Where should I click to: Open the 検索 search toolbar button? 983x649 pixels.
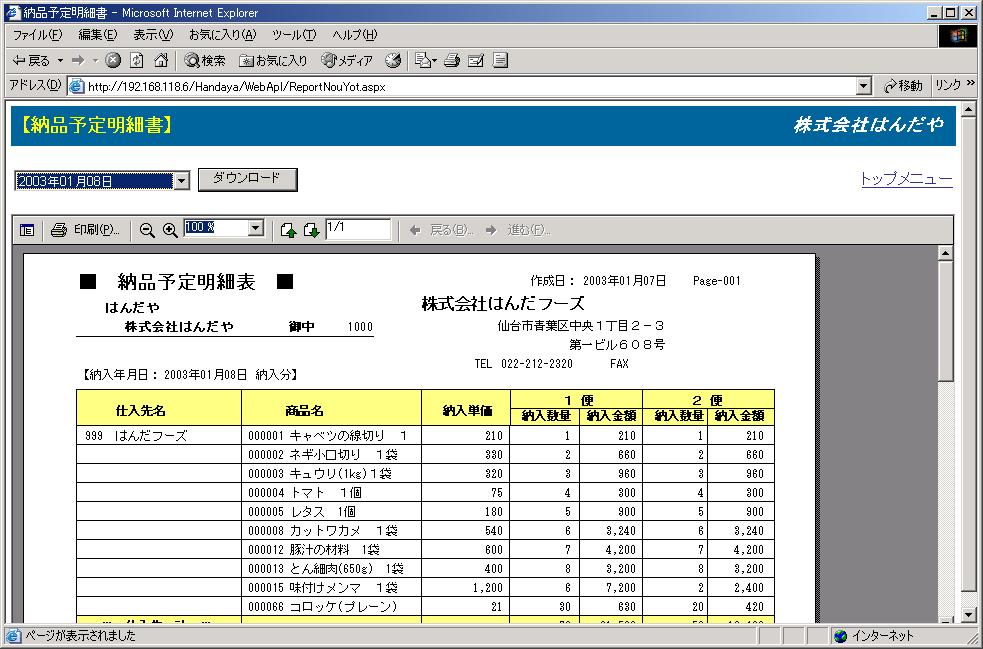point(205,60)
